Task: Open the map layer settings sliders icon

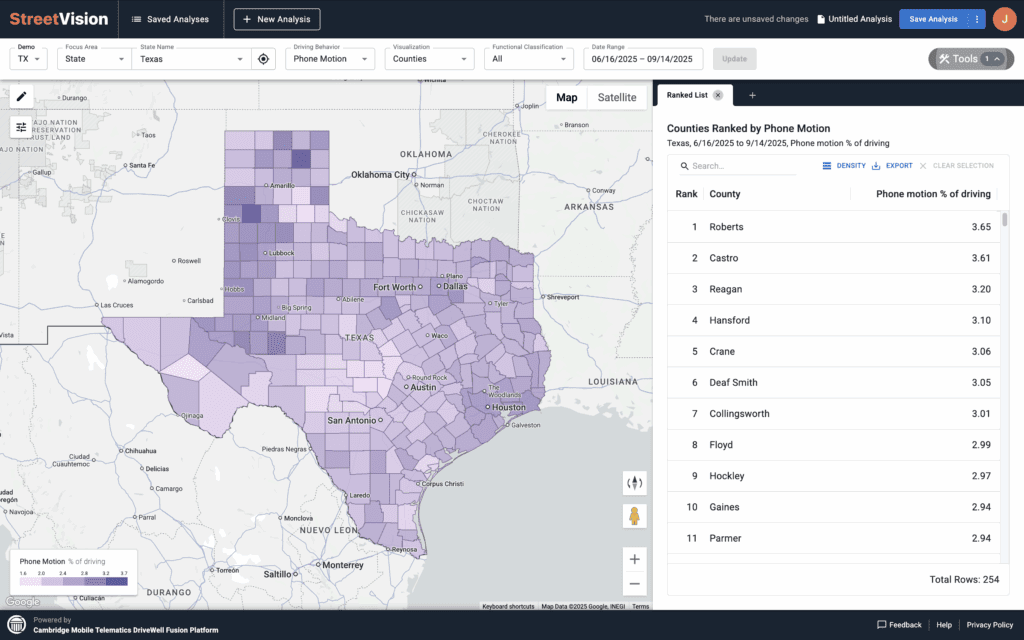Action: (x=21, y=127)
